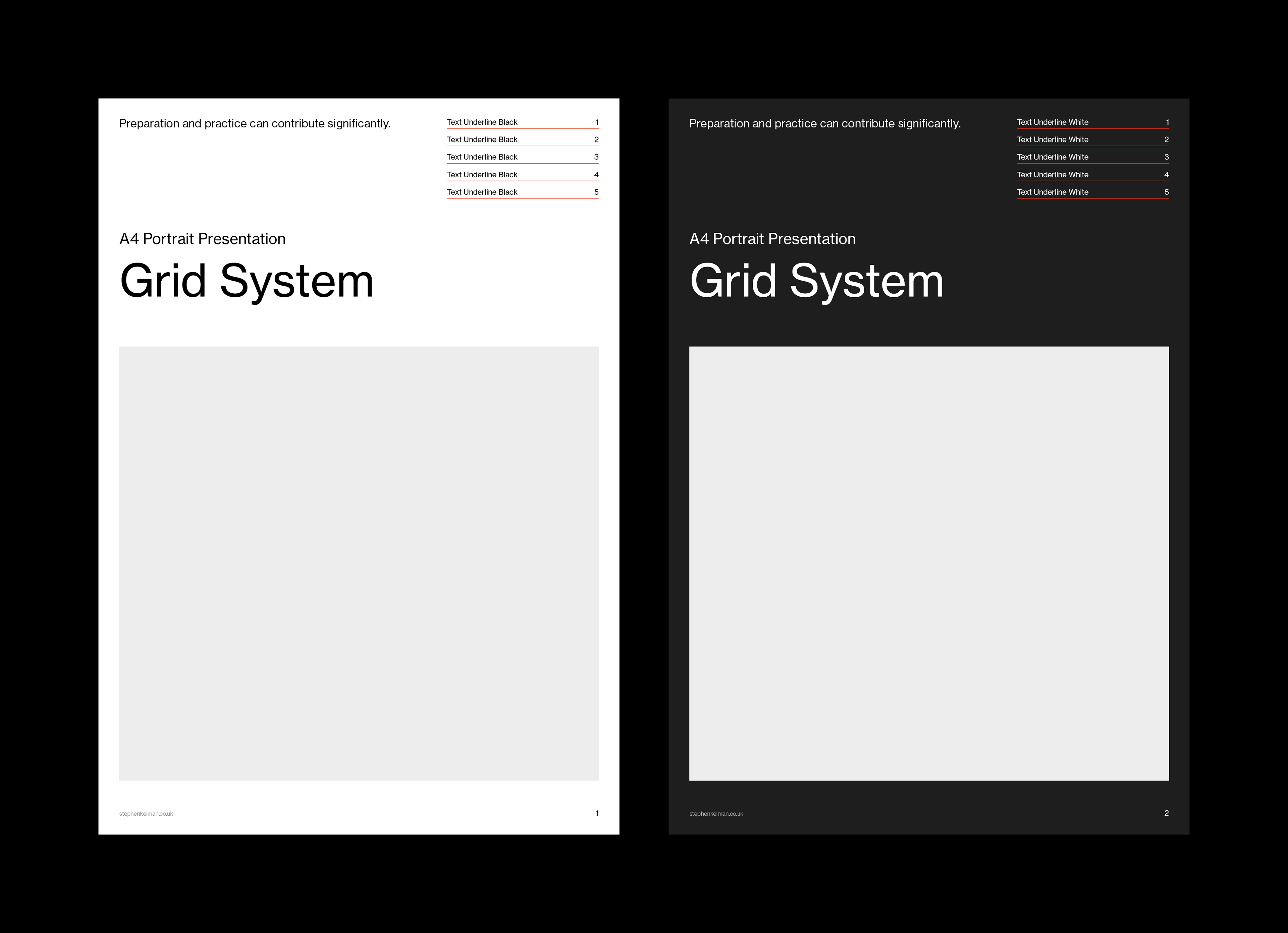
Task: Select the fourth Text Underline Black item
Action: pyautogui.click(x=482, y=175)
